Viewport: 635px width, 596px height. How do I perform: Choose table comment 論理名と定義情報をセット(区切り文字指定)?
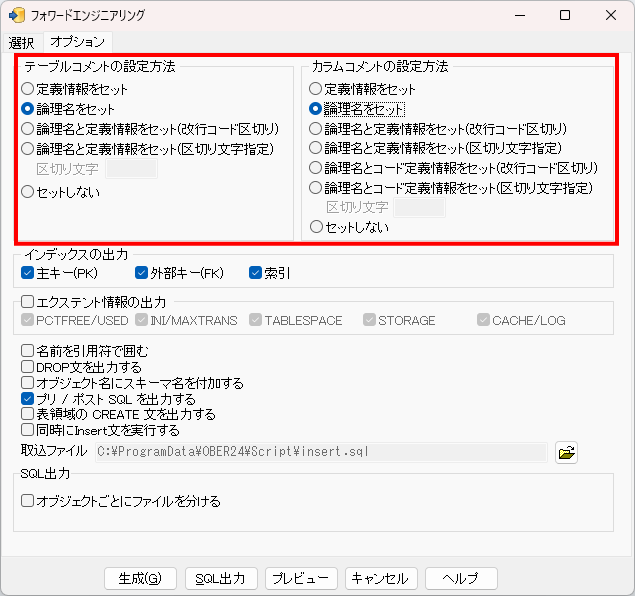click(27, 149)
